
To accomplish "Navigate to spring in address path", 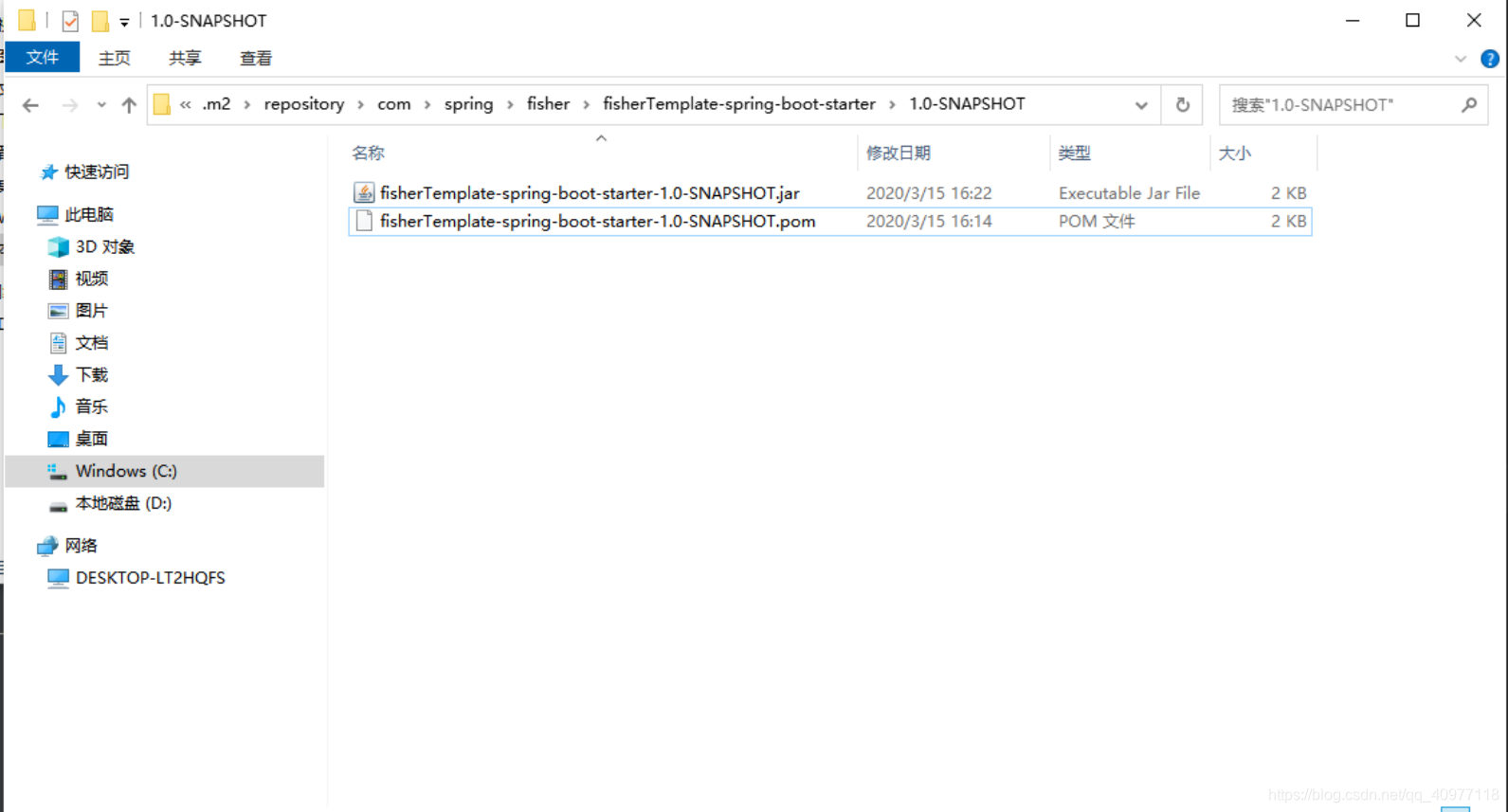I will tap(469, 104).
